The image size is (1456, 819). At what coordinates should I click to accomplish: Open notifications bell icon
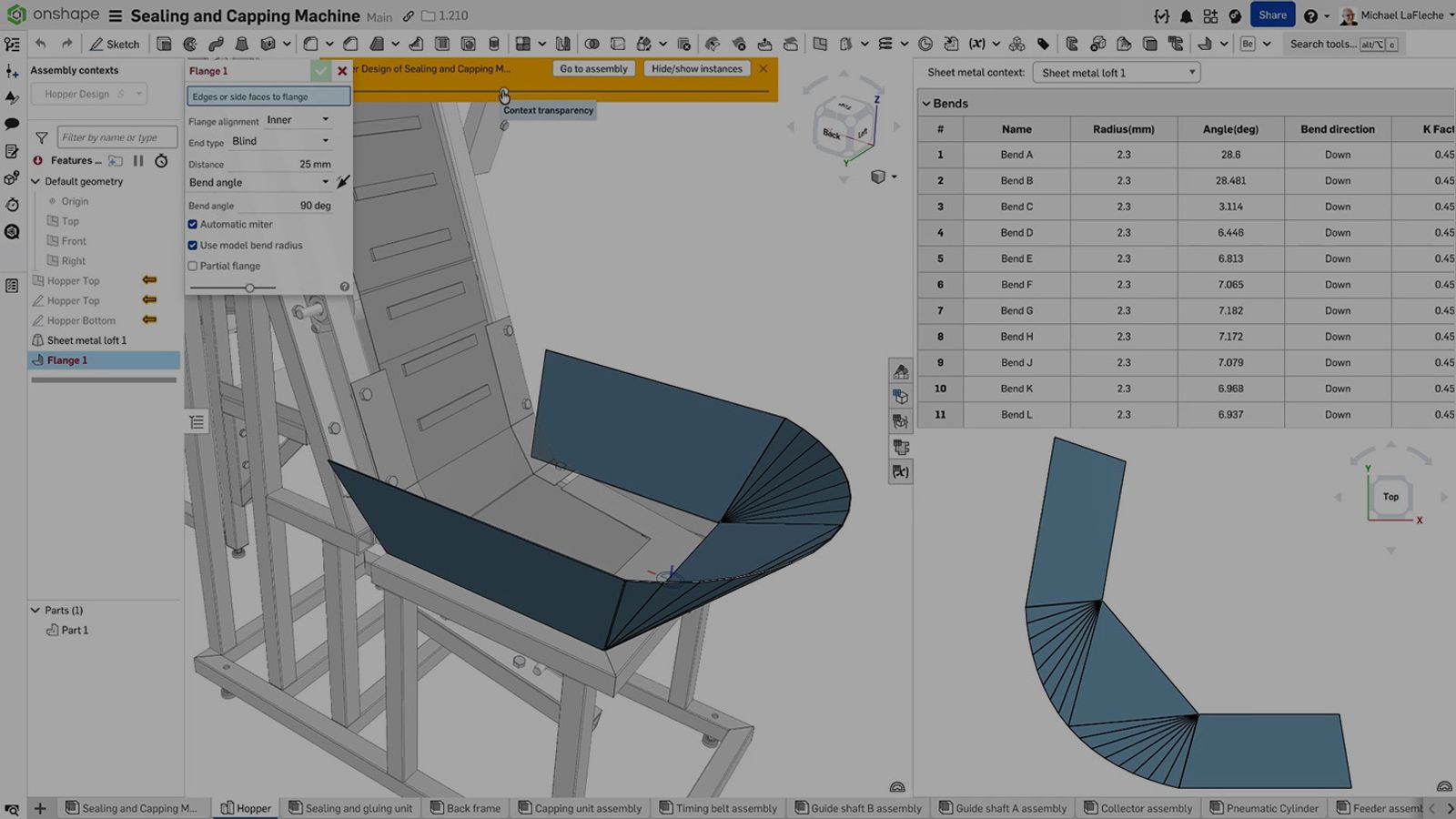point(1186,16)
